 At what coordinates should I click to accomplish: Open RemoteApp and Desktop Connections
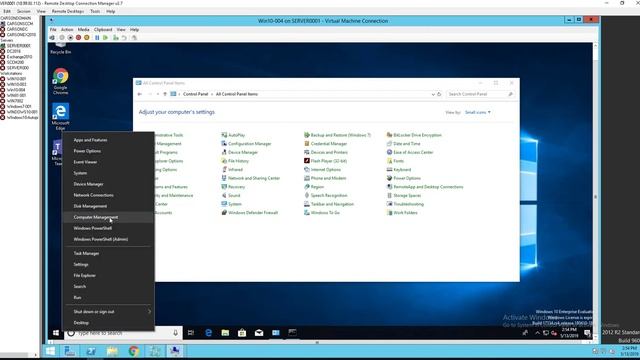[425, 187]
